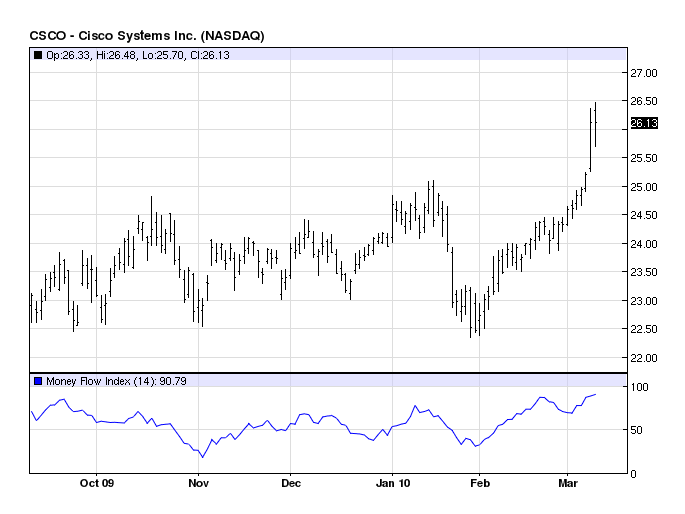The width and height of the screenshot is (685, 514).
Task: Click the black price legend square
Action: coord(38,55)
